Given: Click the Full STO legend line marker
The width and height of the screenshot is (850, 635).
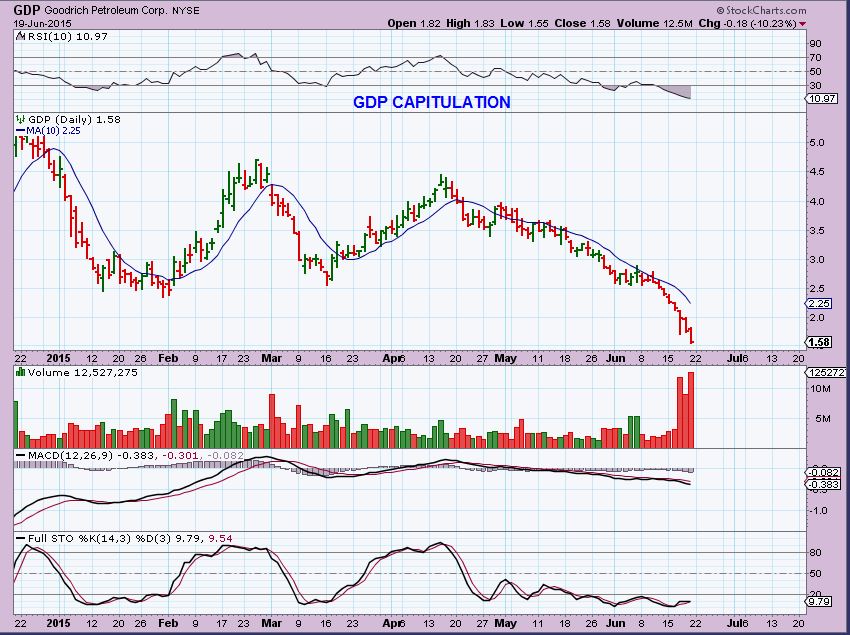Looking at the screenshot, I should pos(21,538).
